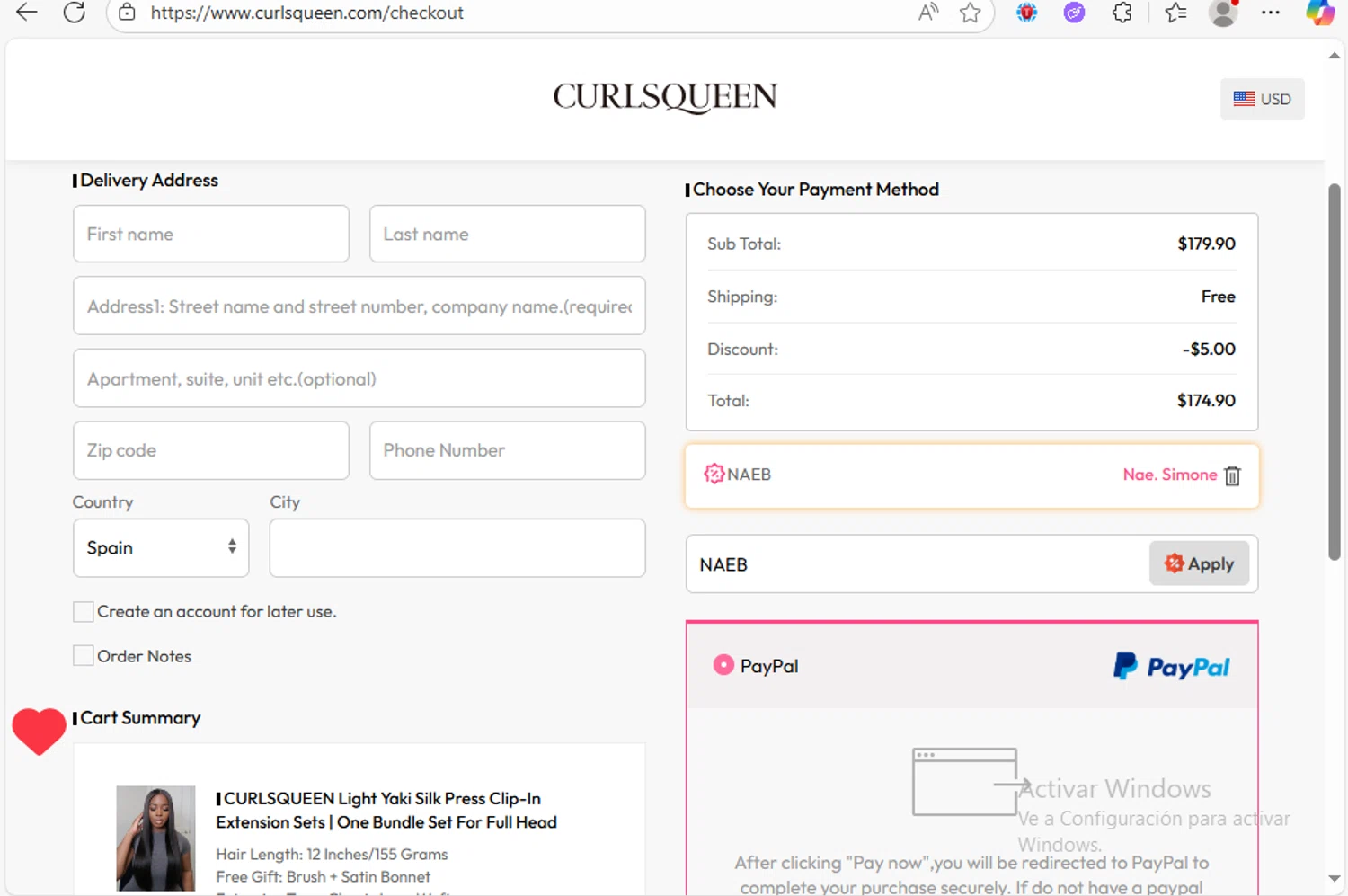Click the Sub Total value $179.90
Screen dimensions: 1348x896
point(1206,244)
